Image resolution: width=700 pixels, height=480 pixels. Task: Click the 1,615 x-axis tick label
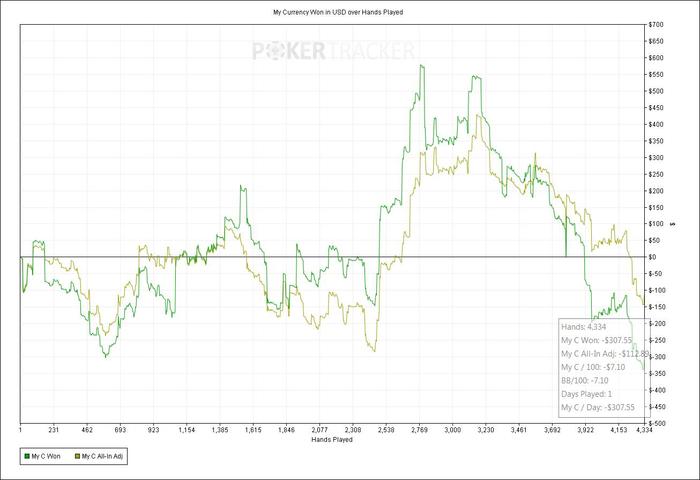tap(253, 430)
